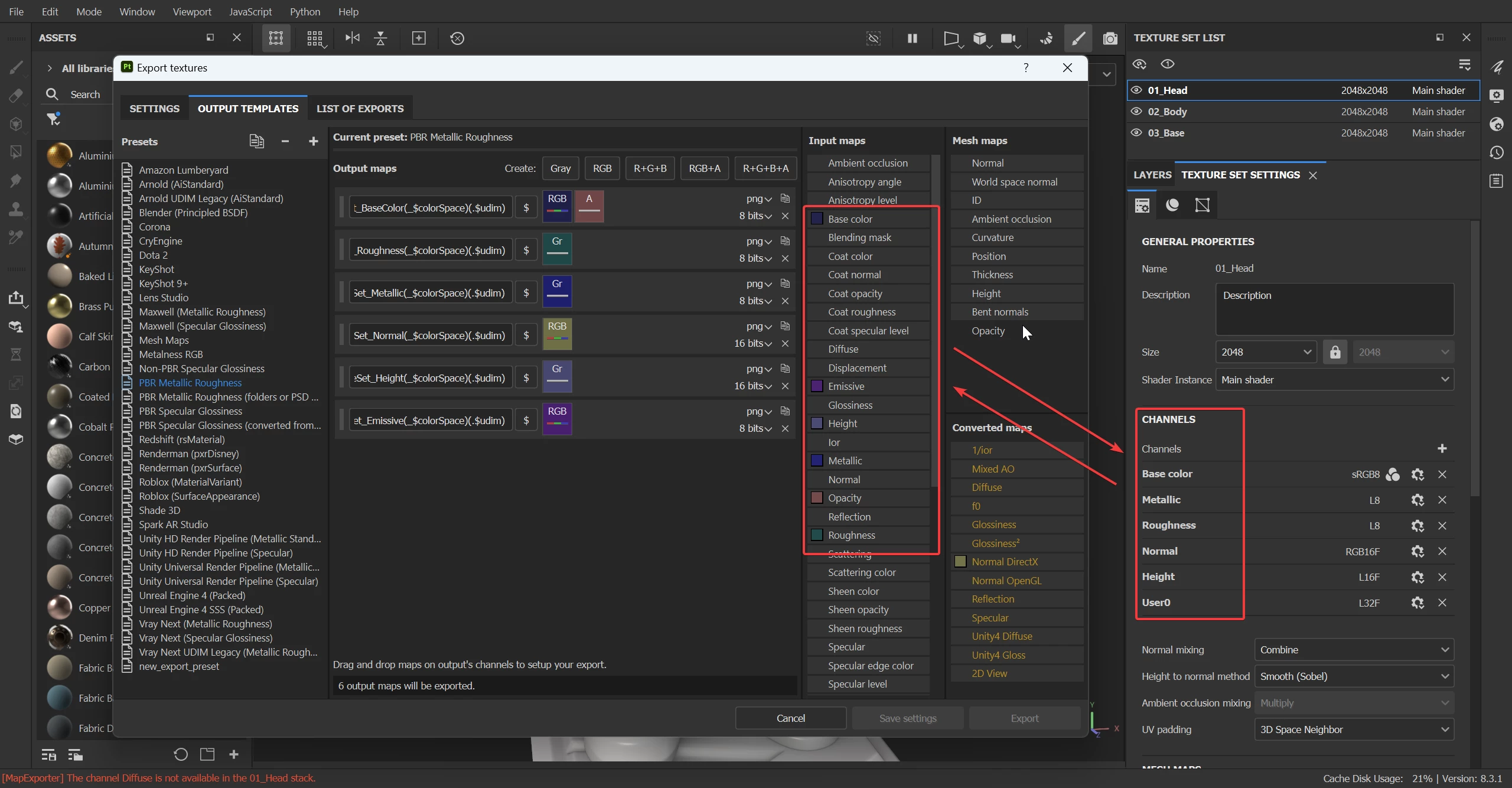Click the camera screenshot icon in viewport toolbar
The height and width of the screenshot is (788, 1512).
[x=1110, y=38]
